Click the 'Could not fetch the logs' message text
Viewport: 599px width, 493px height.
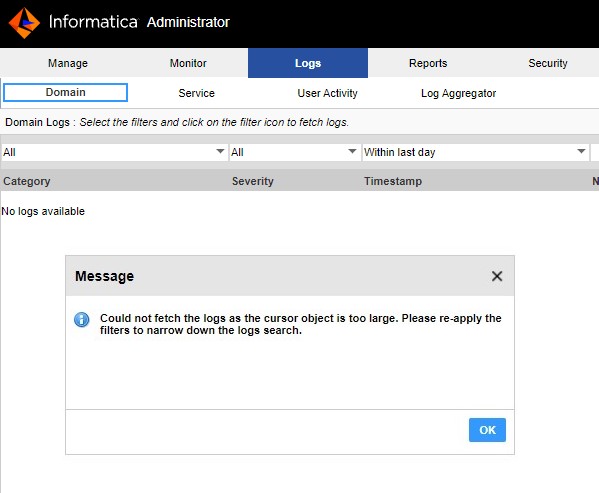click(x=300, y=324)
